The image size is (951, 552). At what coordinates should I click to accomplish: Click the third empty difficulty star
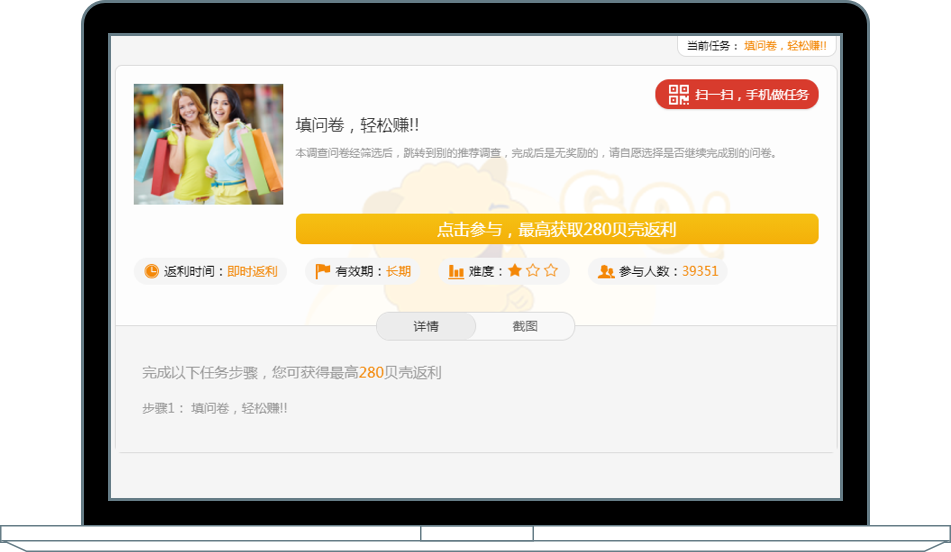(551, 270)
